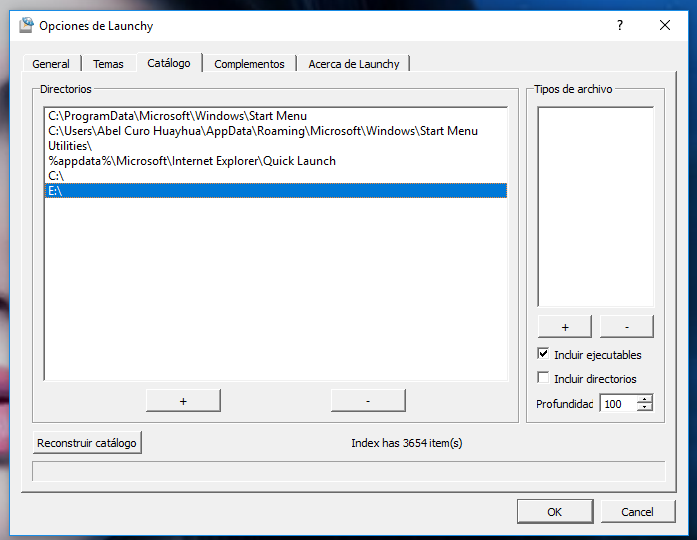This screenshot has width=697, height=540.
Task: Add a directory with the plus button
Action: pyautogui.click(x=183, y=401)
